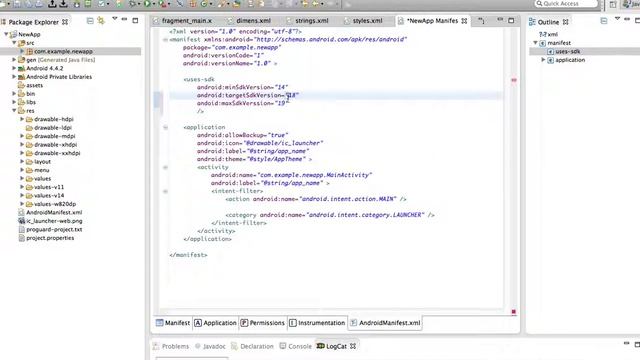The width and height of the screenshot is (640, 360).
Task: Select the layout folder
Action: [42, 162]
